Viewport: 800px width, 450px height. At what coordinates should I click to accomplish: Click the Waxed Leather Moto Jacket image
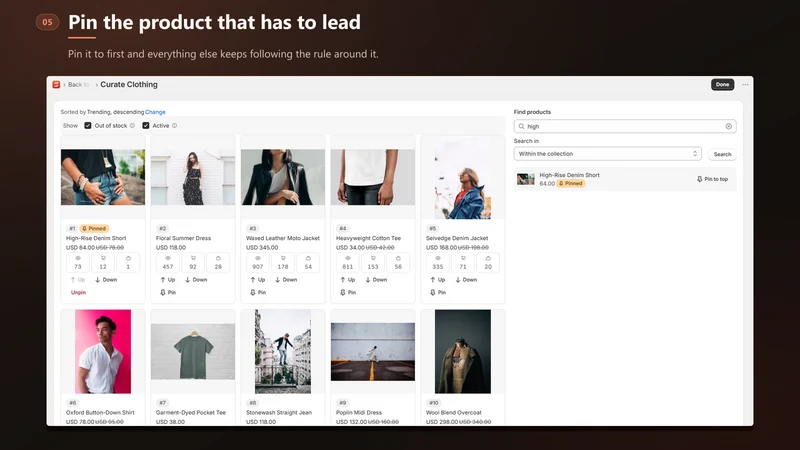(283, 177)
